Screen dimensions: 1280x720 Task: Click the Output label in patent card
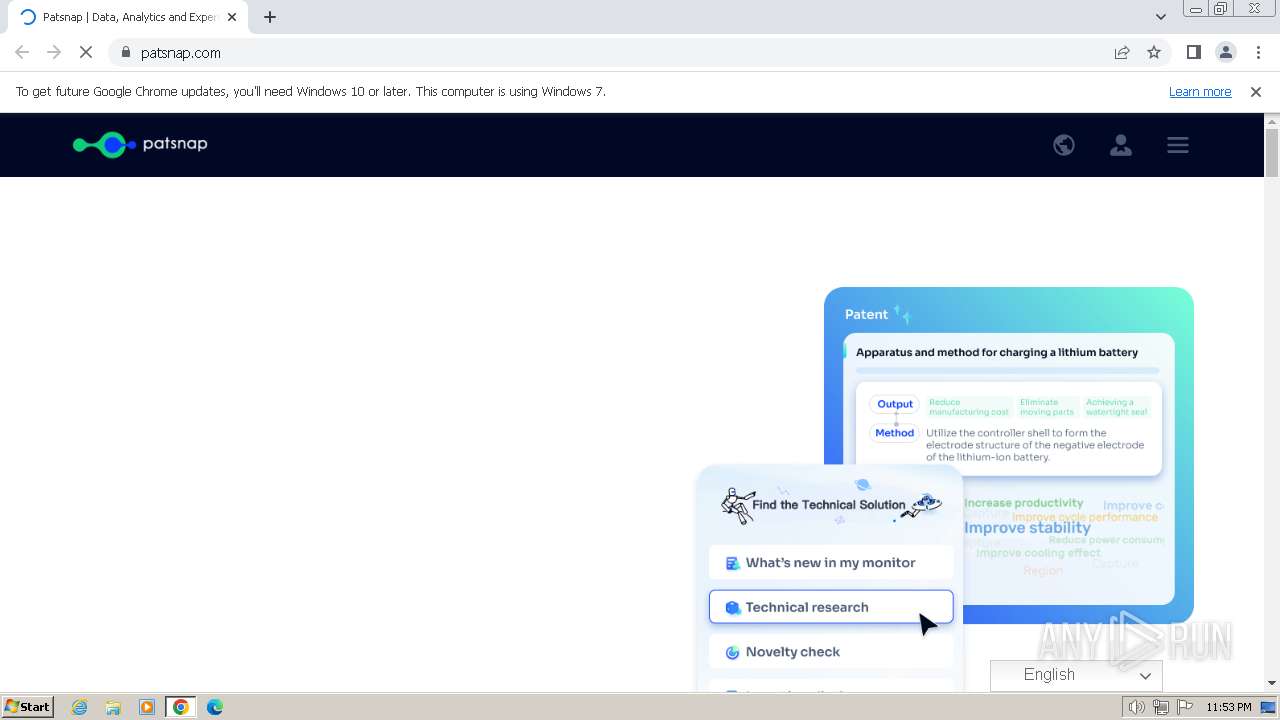coord(895,404)
